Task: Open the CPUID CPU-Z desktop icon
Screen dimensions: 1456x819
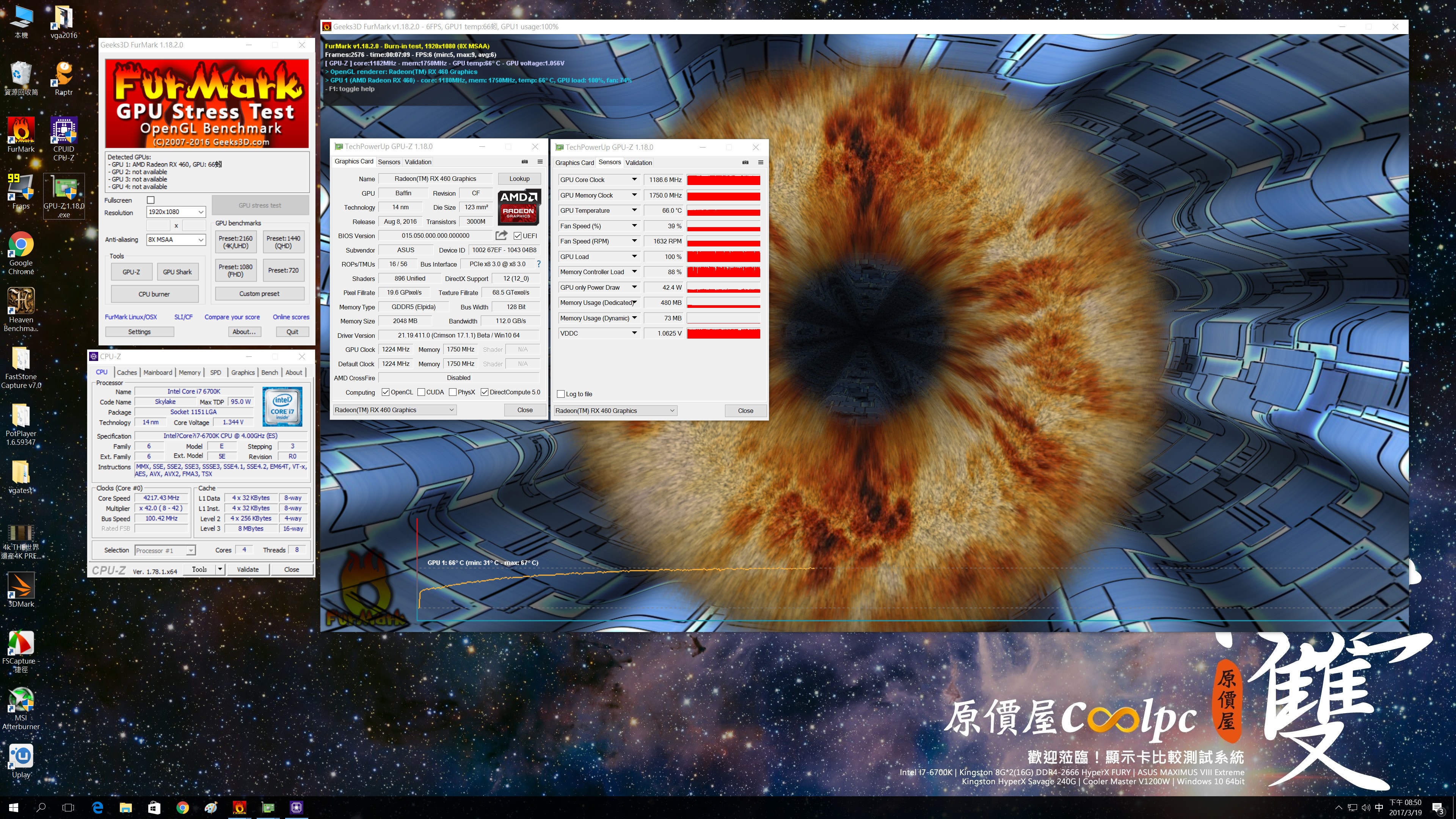Action: pos(64,138)
